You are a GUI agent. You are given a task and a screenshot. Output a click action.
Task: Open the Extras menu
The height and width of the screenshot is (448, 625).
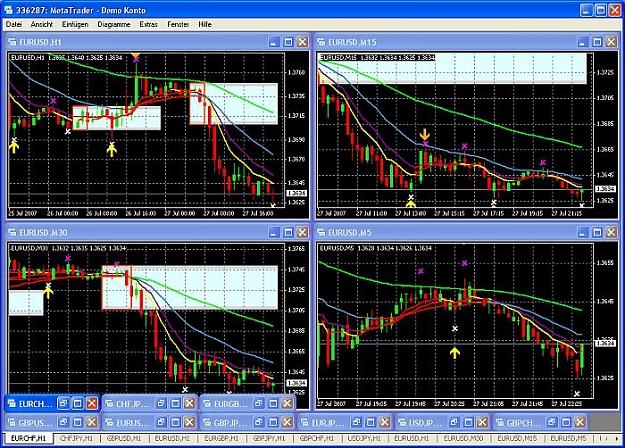coord(148,24)
